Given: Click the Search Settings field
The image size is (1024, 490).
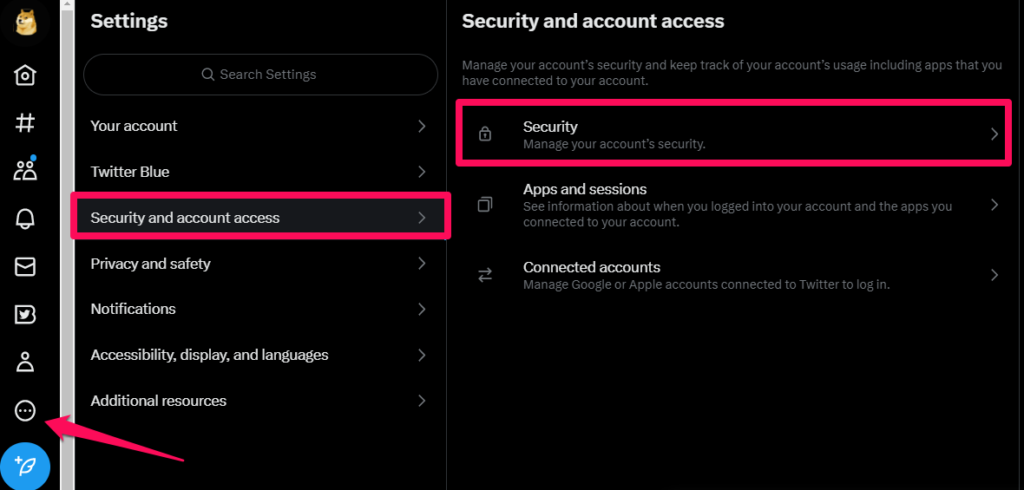Looking at the screenshot, I should (x=261, y=74).
